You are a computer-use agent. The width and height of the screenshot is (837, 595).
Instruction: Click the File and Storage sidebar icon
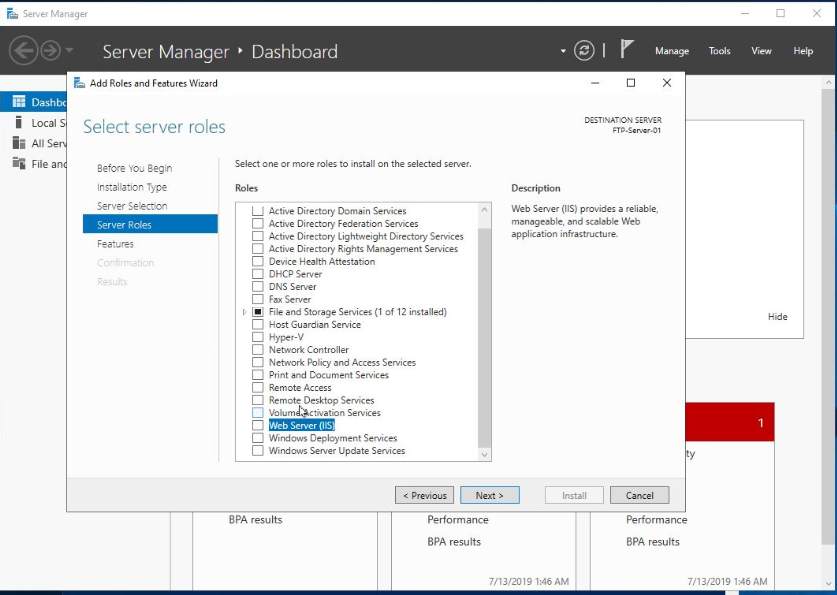pos(19,163)
